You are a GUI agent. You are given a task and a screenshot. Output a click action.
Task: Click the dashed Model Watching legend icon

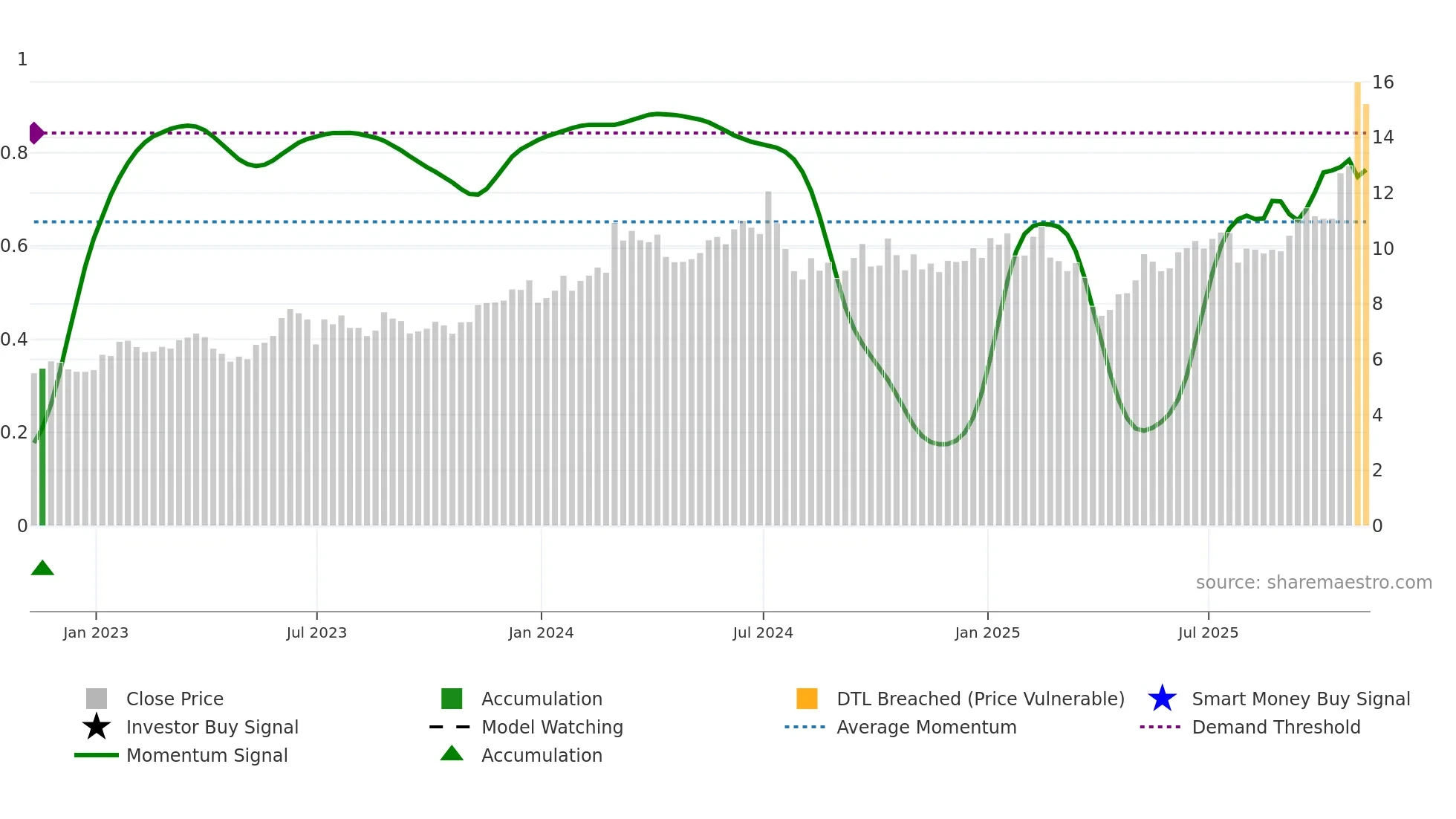tap(450, 727)
